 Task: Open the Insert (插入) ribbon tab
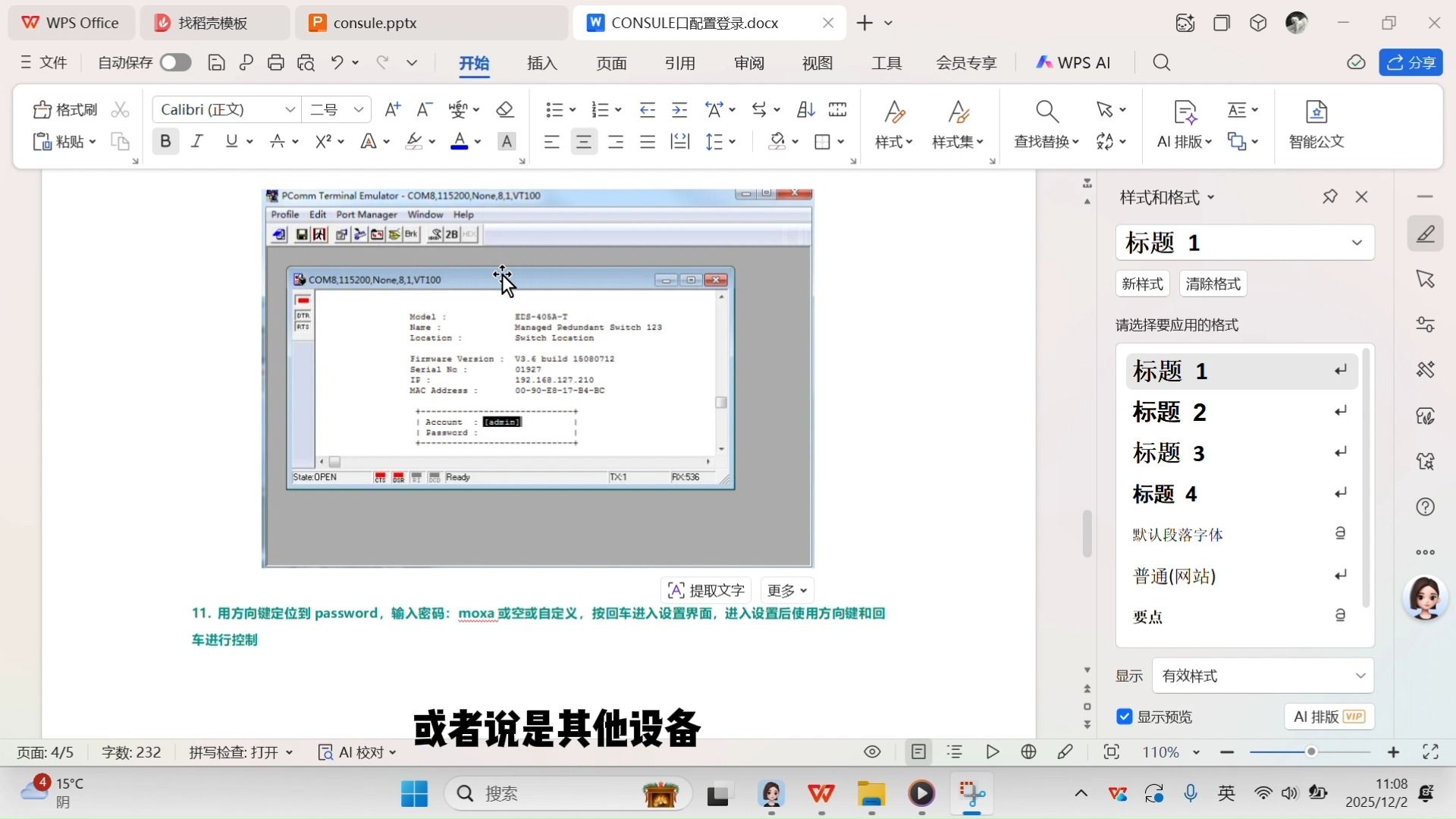tap(542, 63)
